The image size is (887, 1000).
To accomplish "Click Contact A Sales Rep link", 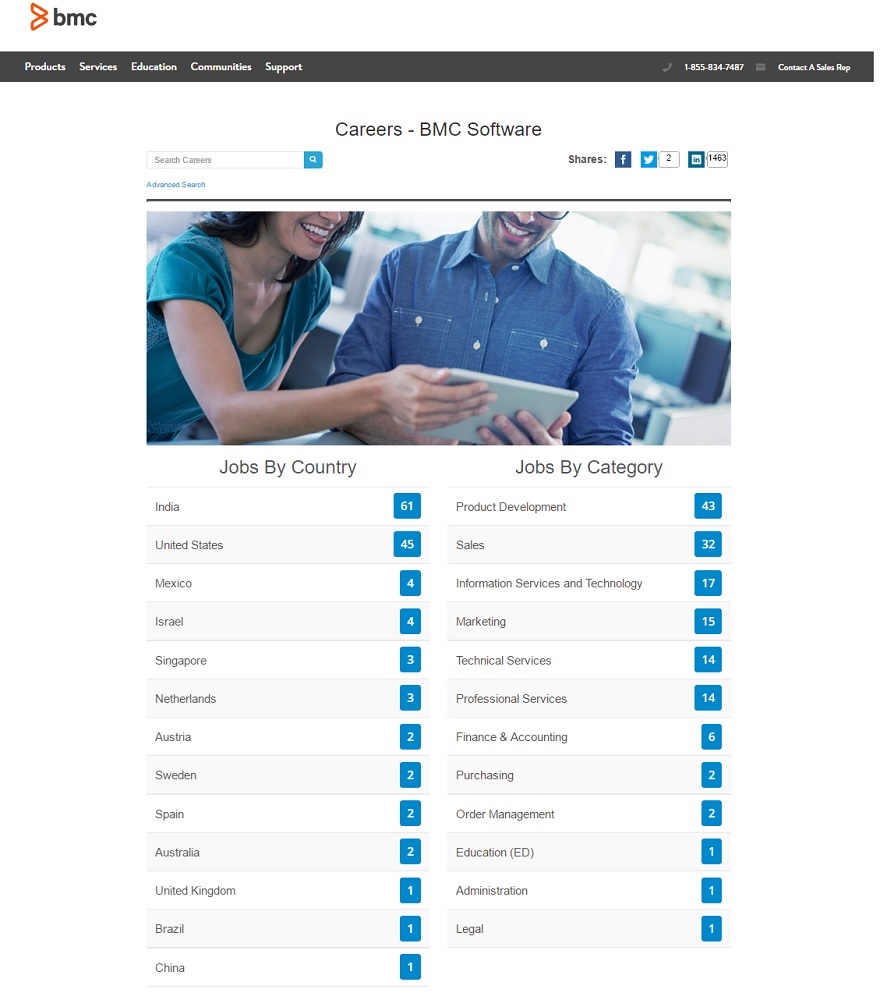I will (x=814, y=67).
